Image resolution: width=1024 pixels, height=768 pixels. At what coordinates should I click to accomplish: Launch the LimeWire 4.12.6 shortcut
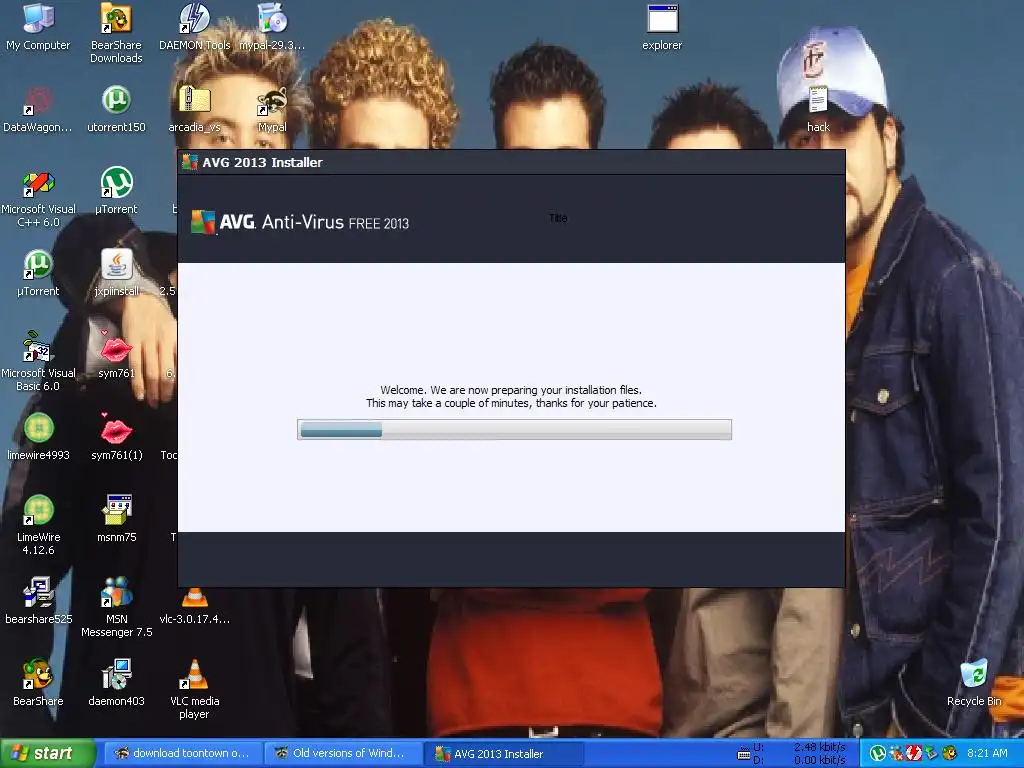click(x=38, y=526)
